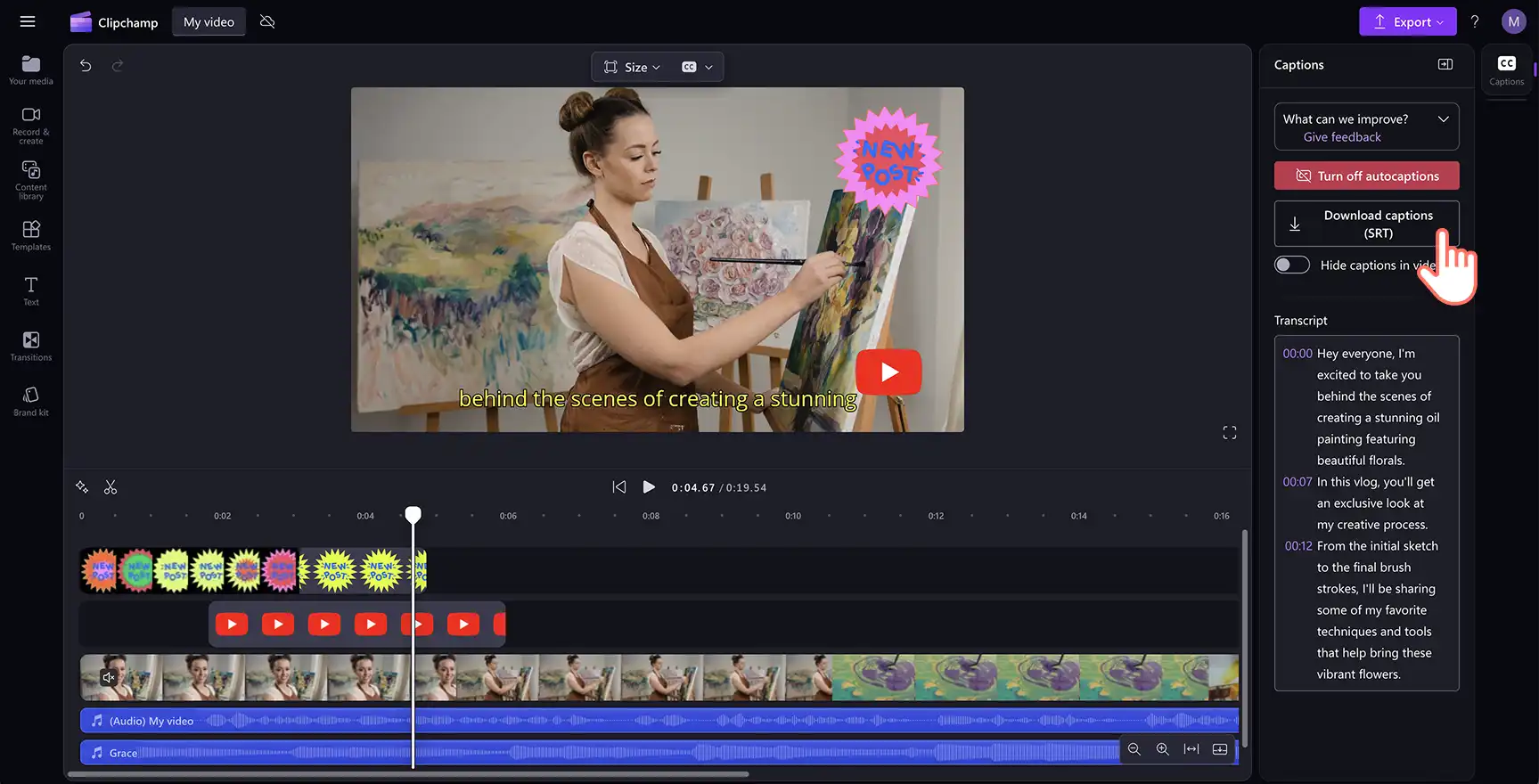Zoom in on the timeline
The width and height of the screenshot is (1539, 784).
[x=1162, y=749]
